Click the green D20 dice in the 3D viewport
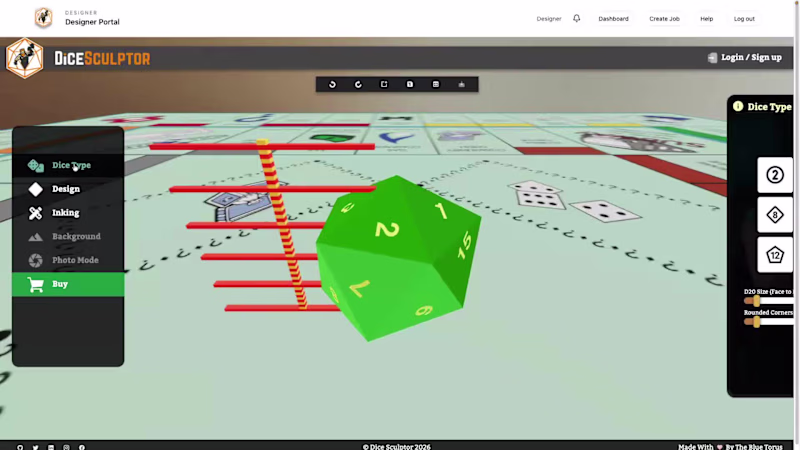800x450 pixels. (x=398, y=258)
